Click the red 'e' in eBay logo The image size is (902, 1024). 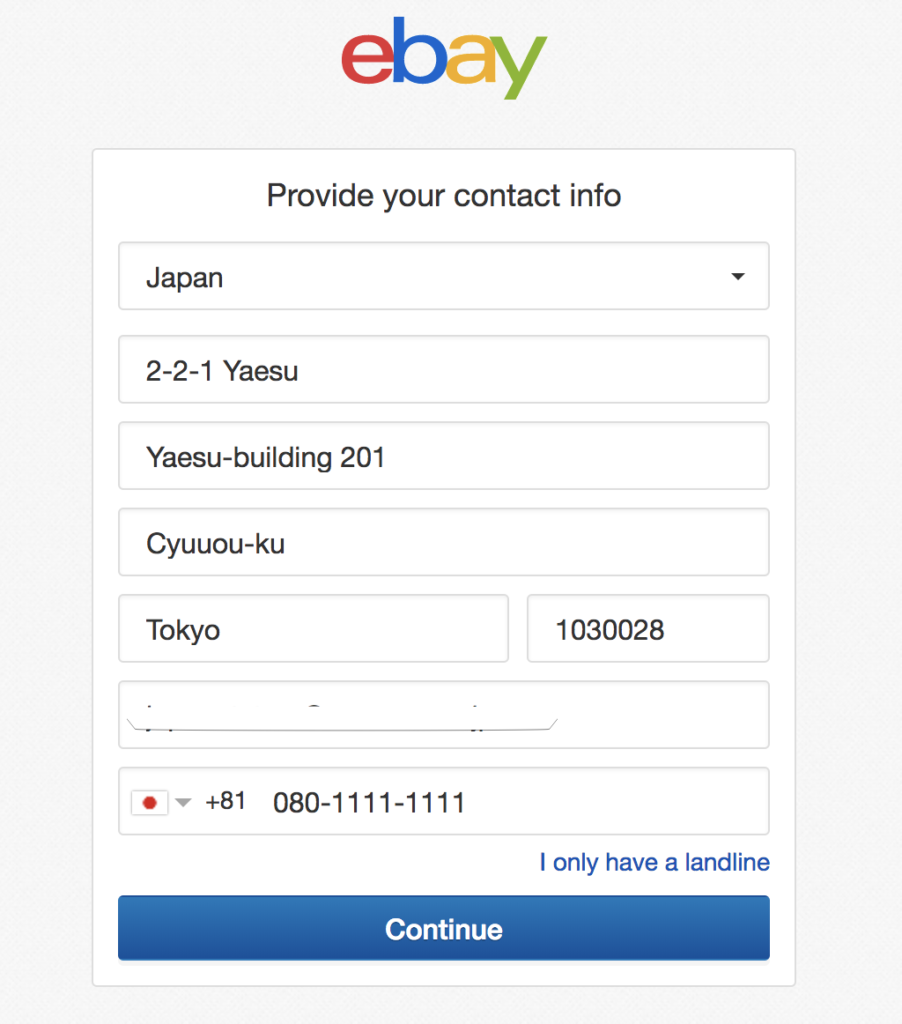click(368, 59)
